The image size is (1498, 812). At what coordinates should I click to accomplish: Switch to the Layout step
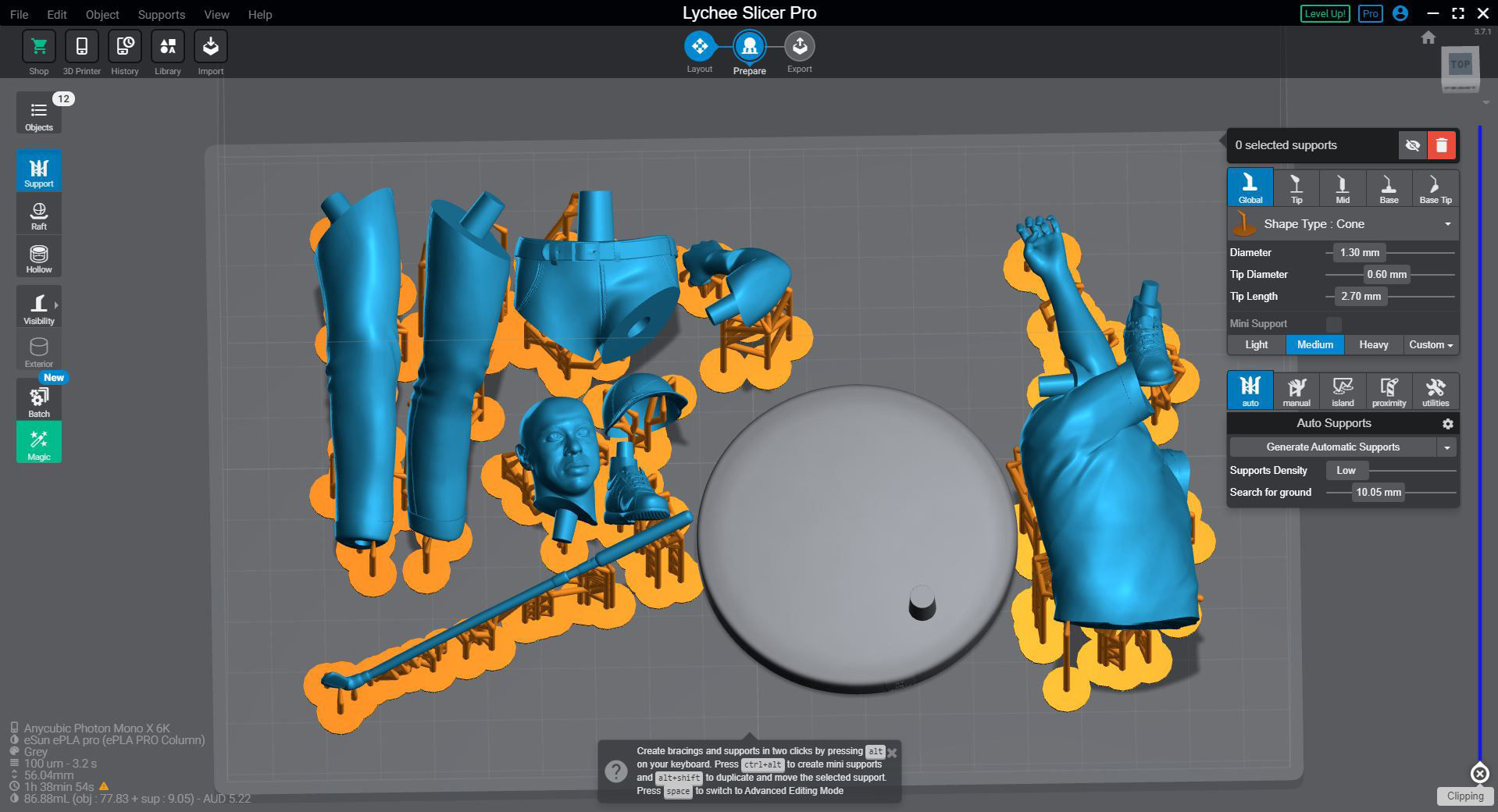[x=700, y=46]
